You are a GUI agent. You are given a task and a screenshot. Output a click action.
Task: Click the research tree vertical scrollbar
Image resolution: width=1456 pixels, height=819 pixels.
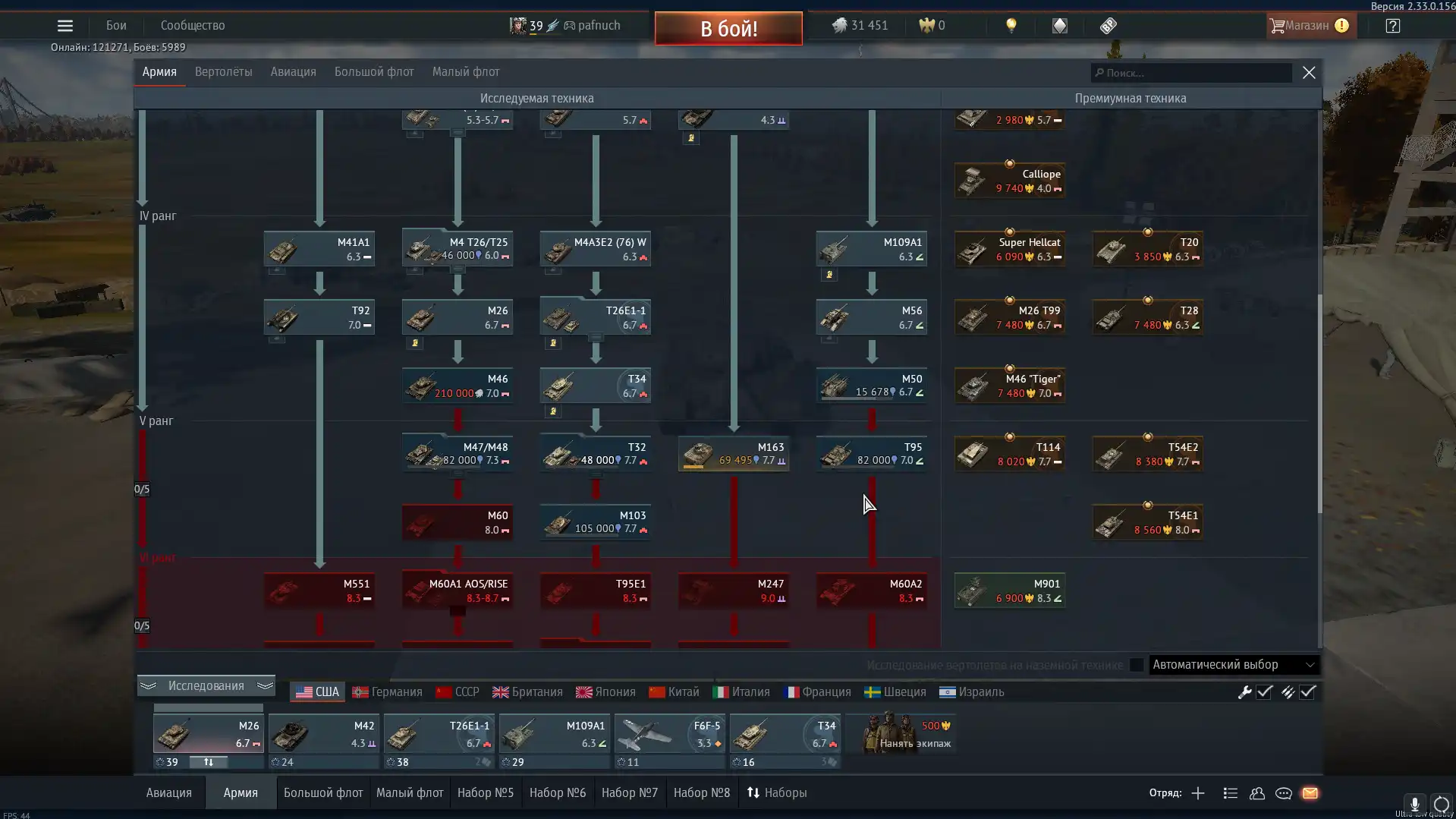[1319, 402]
